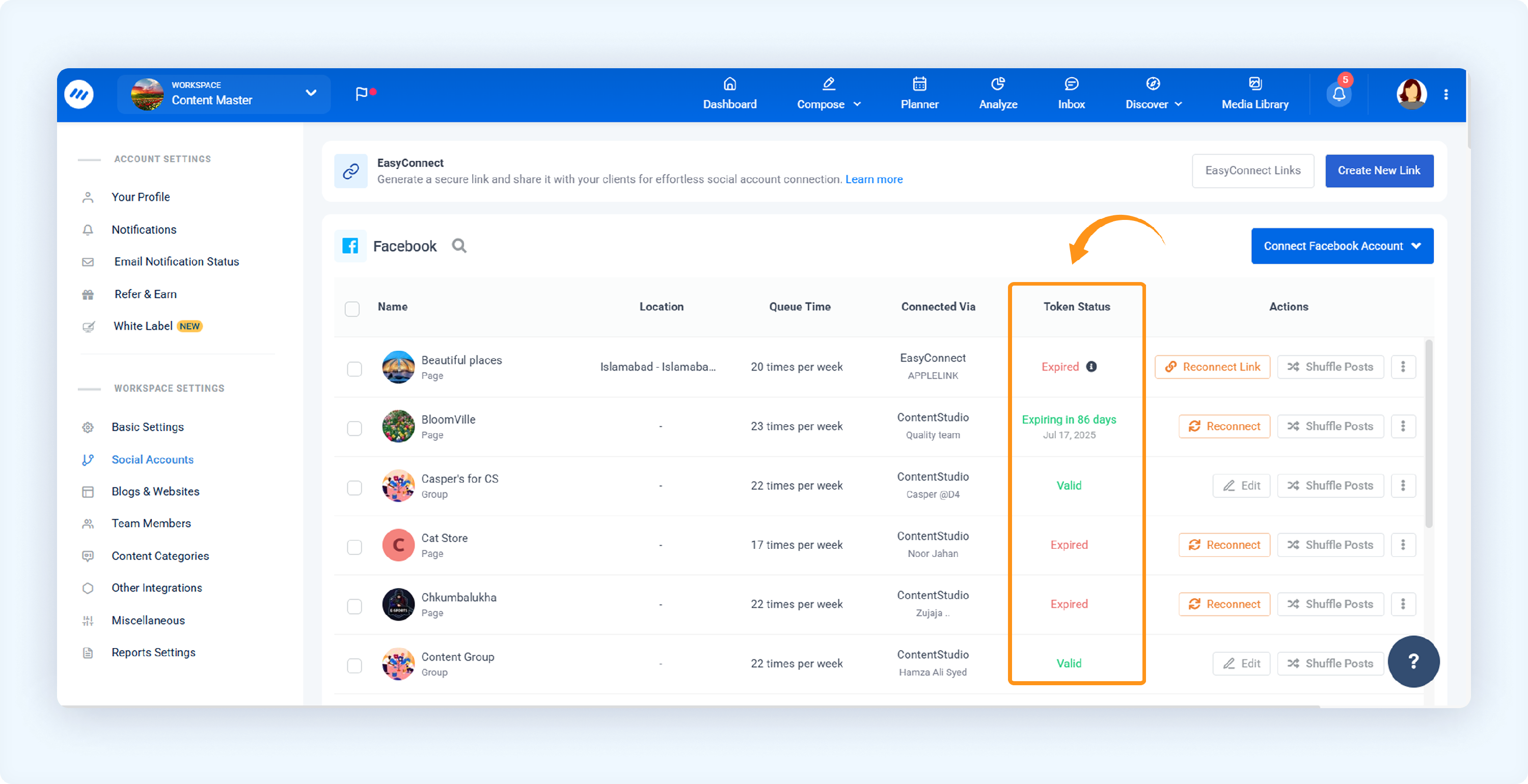Viewport: 1528px width, 784px height.
Task: Click the Refer & Earn gift icon
Action: [88, 294]
